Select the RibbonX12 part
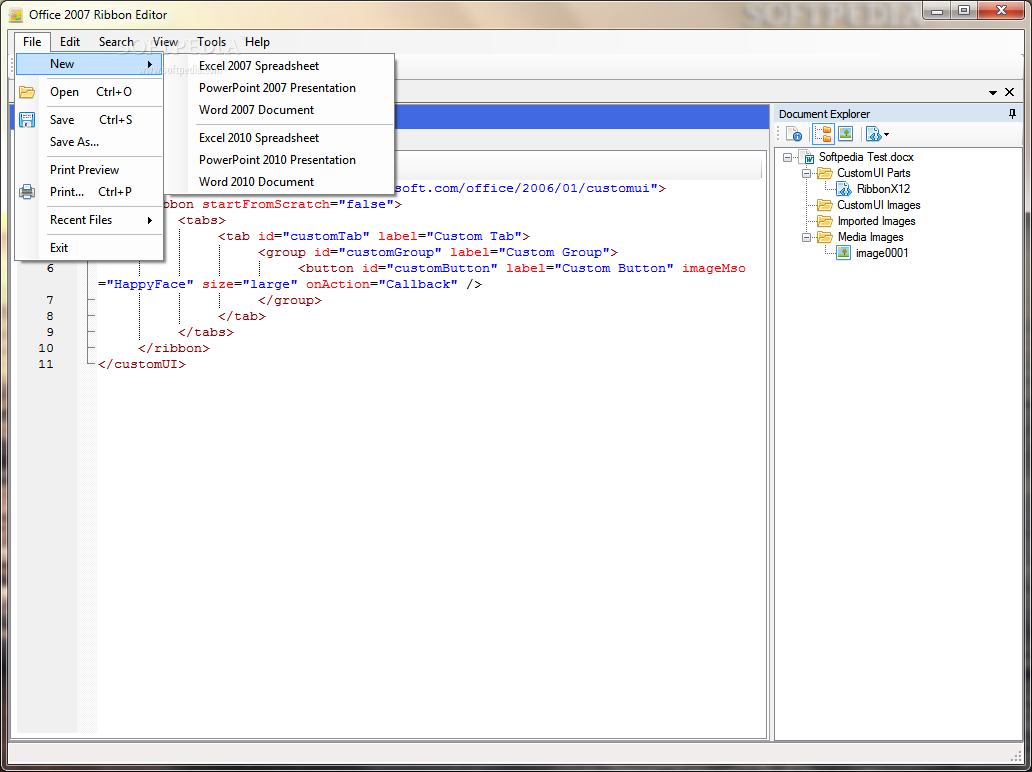The width and height of the screenshot is (1032, 772). (883, 189)
